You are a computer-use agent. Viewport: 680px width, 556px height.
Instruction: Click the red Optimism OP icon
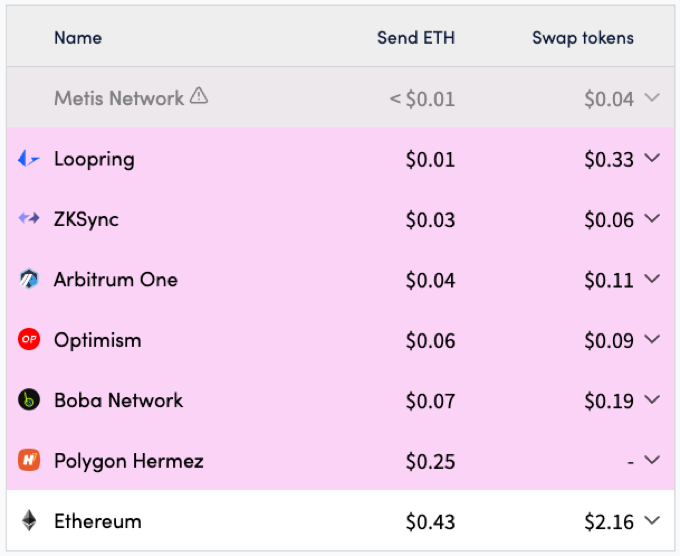(x=29, y=340)
